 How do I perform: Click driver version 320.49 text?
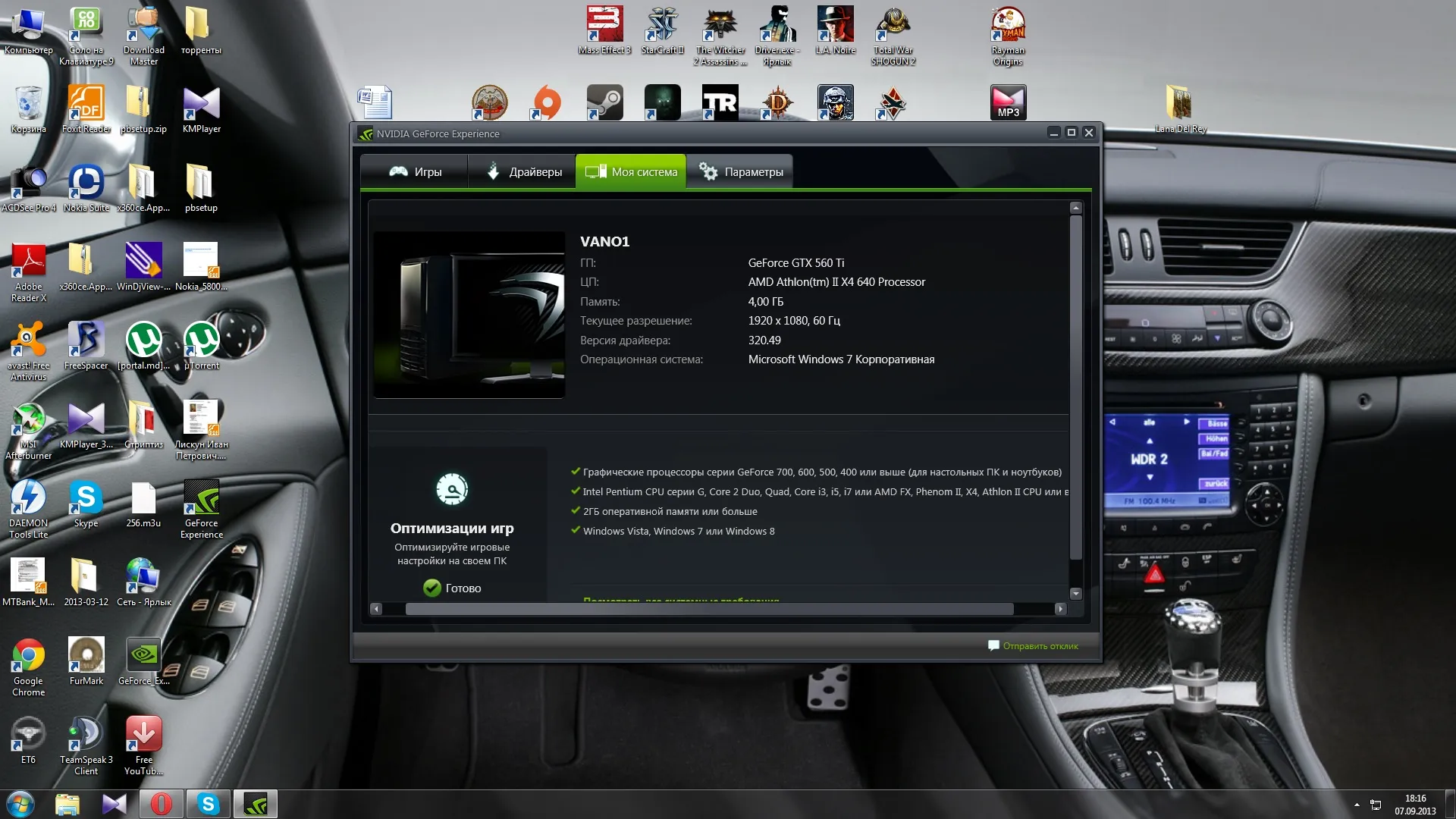click(x=764, y=340)
